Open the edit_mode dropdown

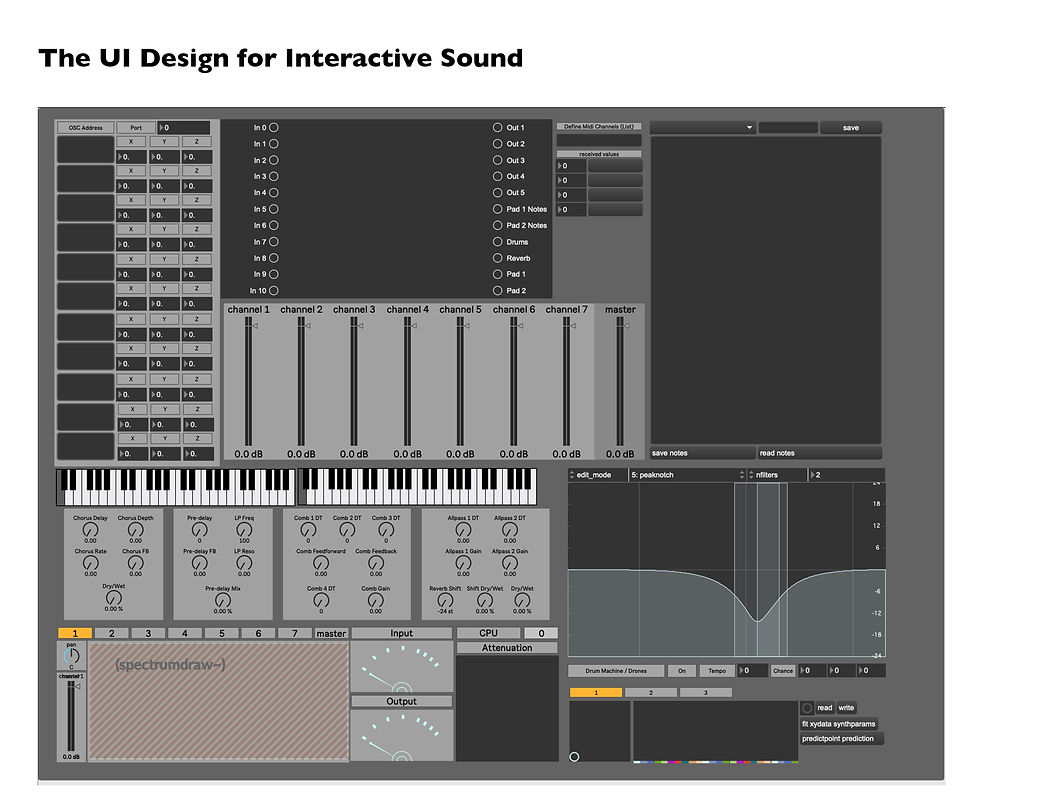tap(598, 475)
